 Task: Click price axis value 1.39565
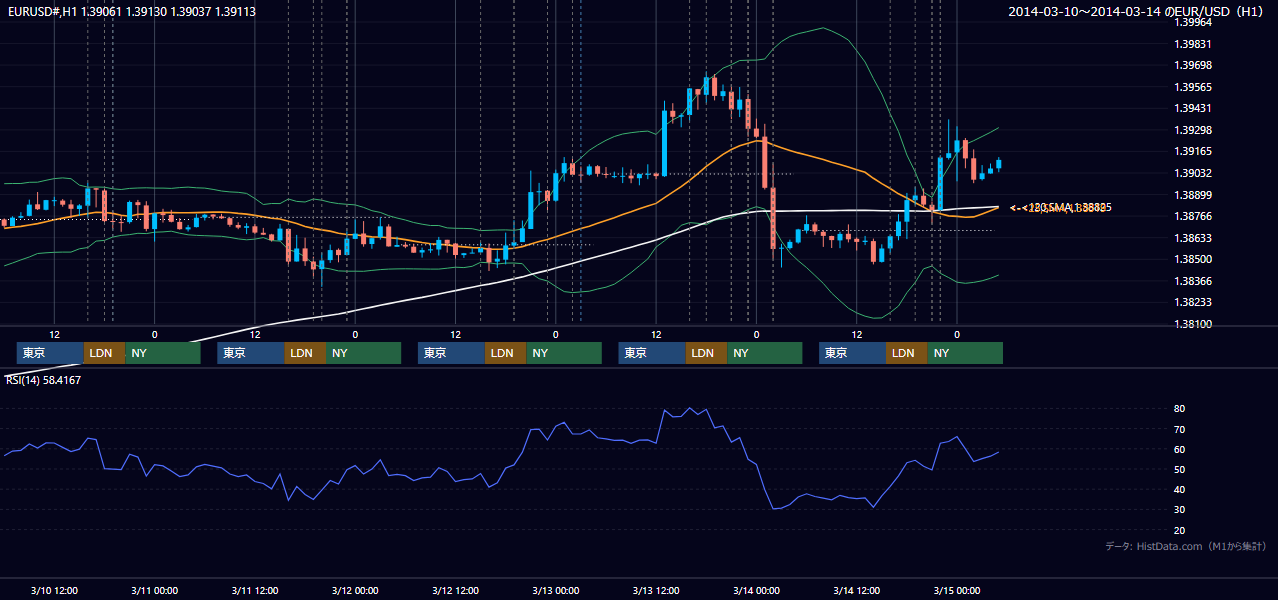pyautogui.click(x=1192, y=87)
